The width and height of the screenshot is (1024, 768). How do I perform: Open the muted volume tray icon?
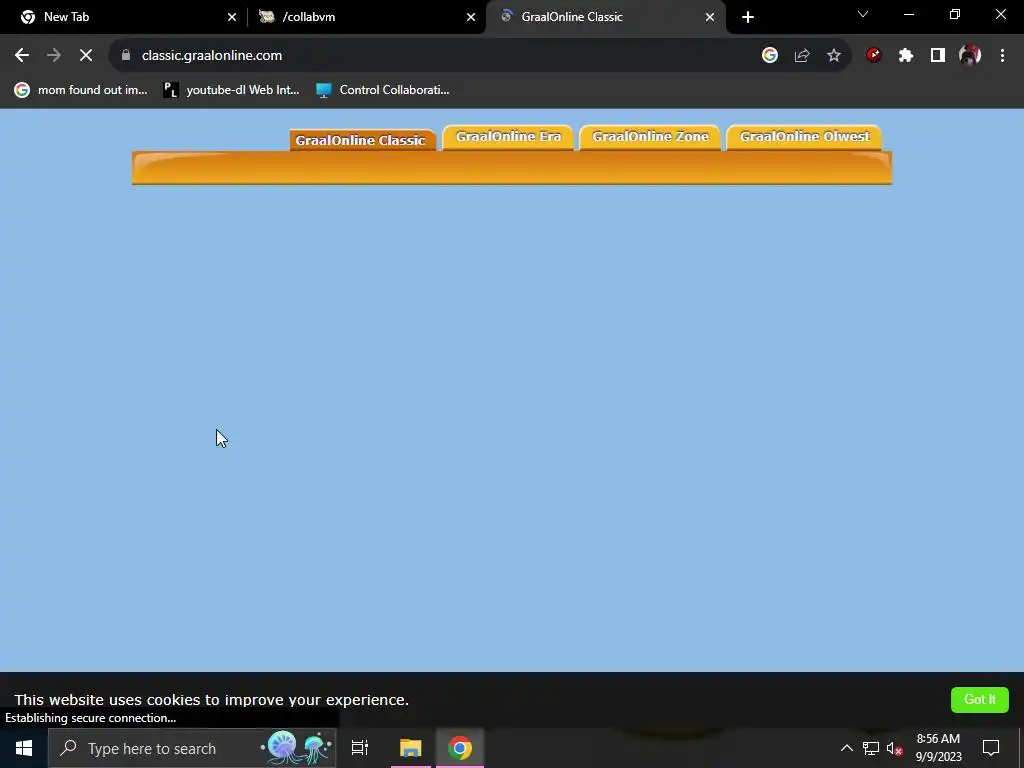click(895, 748)
